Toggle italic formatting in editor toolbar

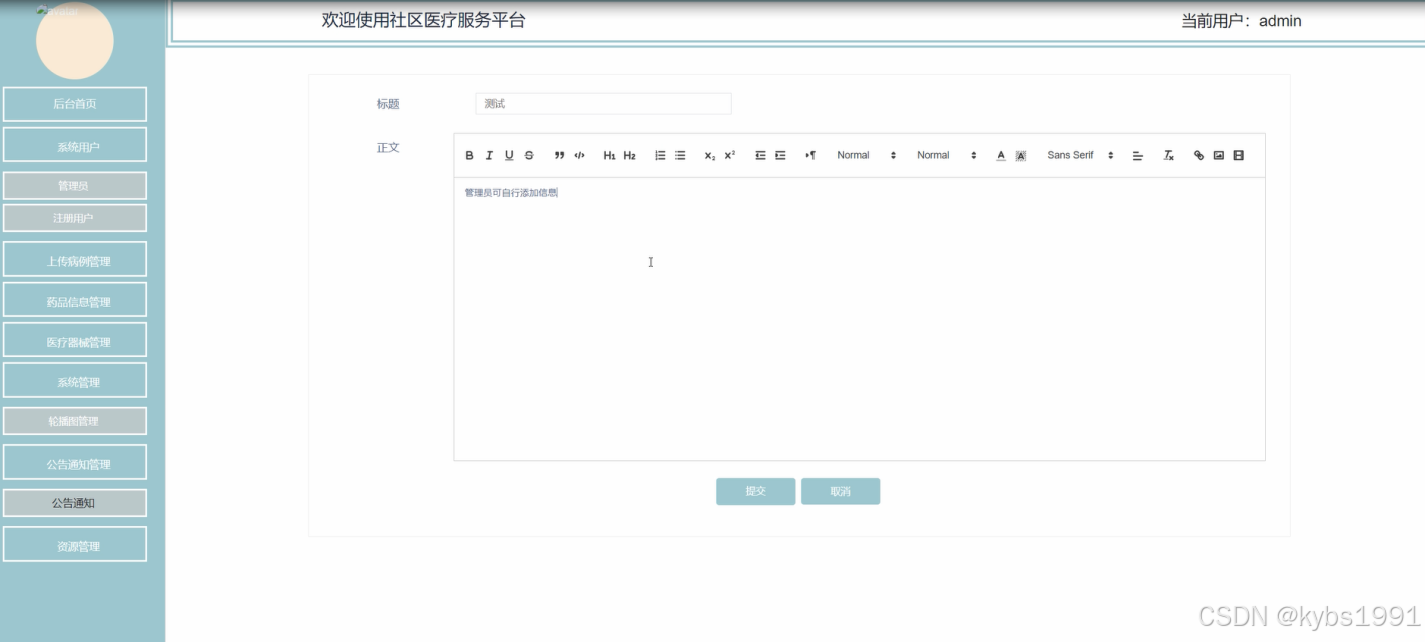pos(489,155)
